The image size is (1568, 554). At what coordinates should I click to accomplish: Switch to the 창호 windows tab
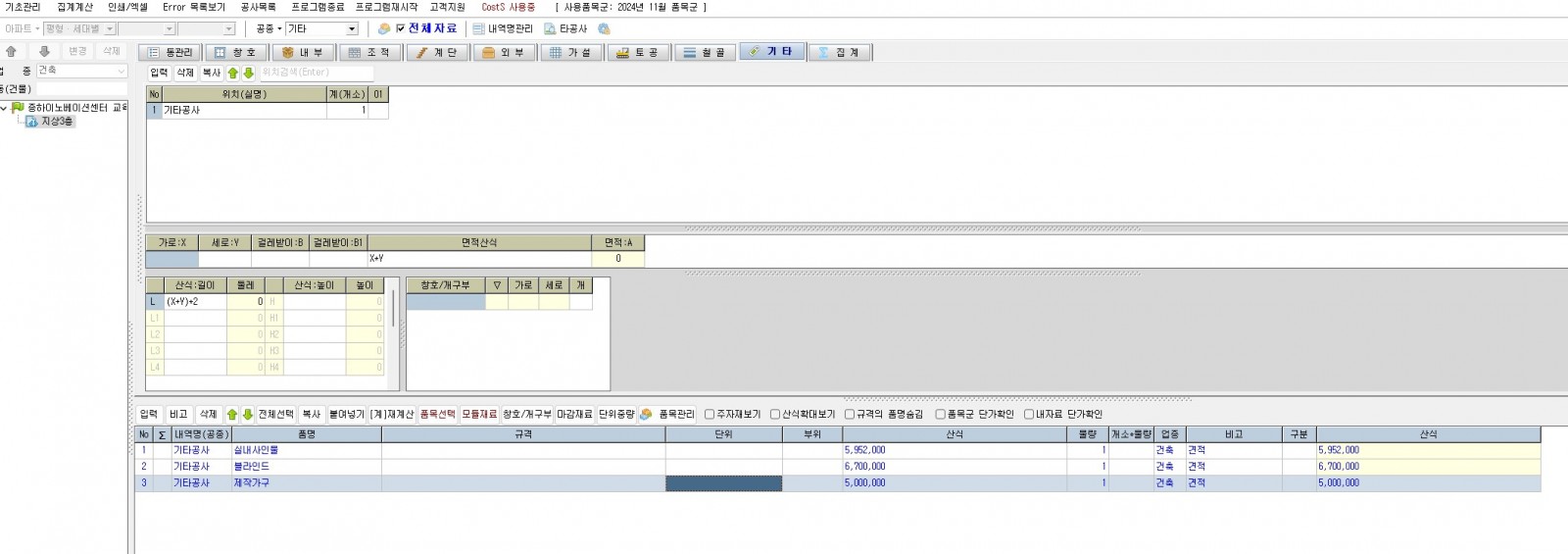coord(236,53)
